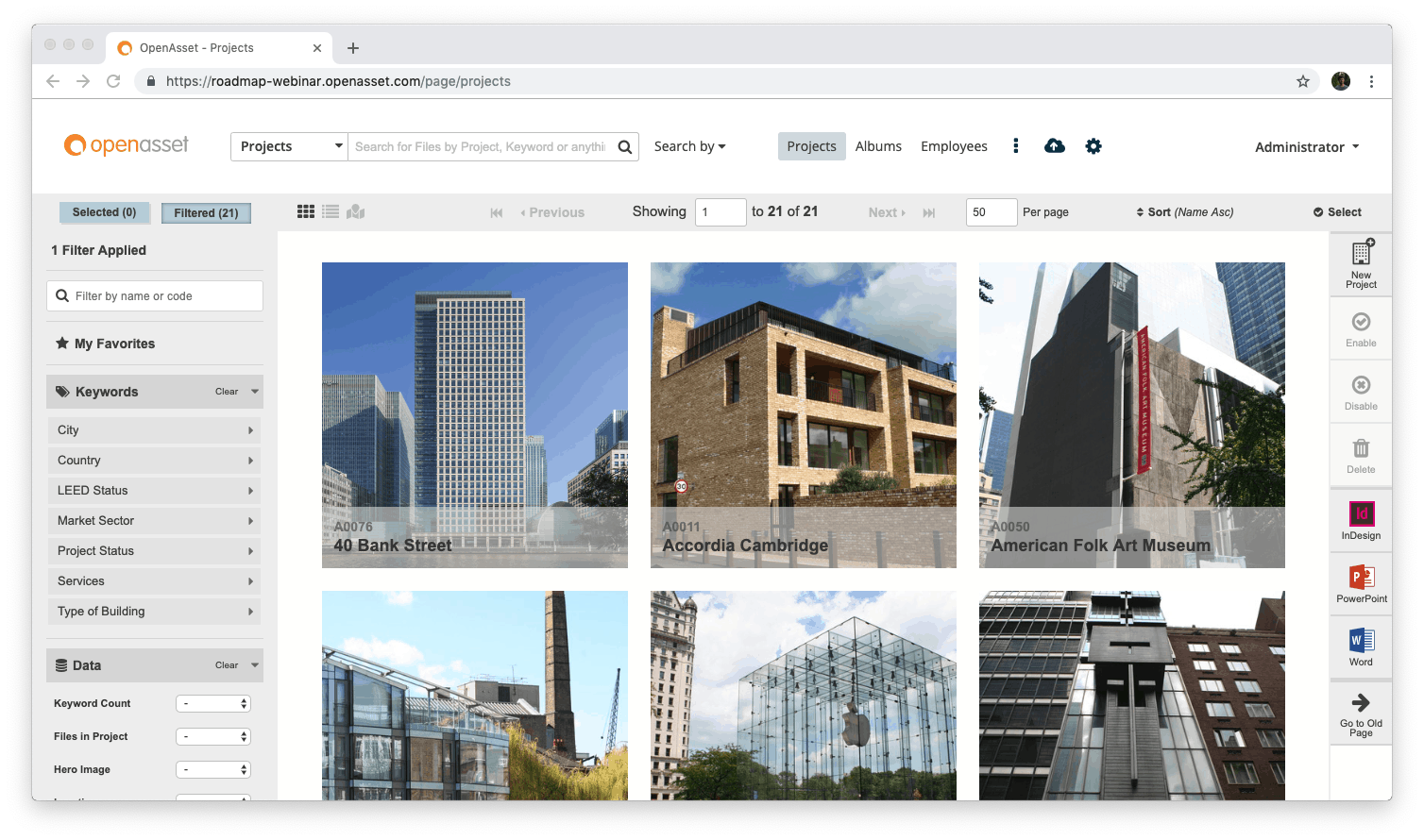Screen dimensions: 1424x840
Task: Bookmark this page with the star
Action: [1303, 81]
